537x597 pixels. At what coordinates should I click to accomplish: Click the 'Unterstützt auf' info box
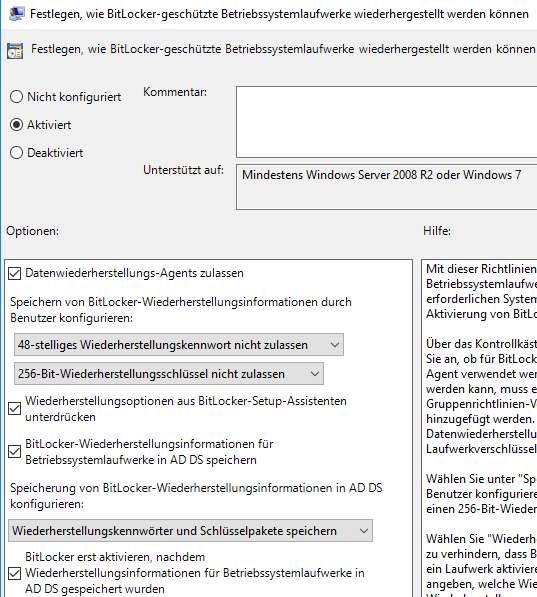(x=386, y=187)
